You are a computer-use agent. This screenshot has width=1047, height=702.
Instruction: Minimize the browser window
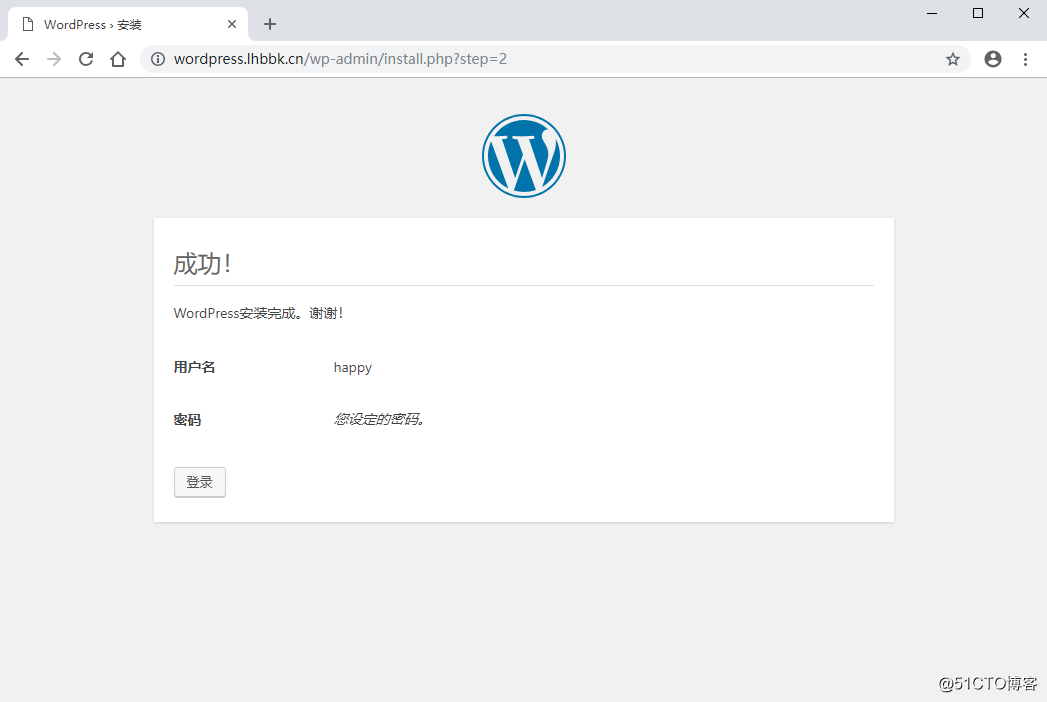[932, 13]
